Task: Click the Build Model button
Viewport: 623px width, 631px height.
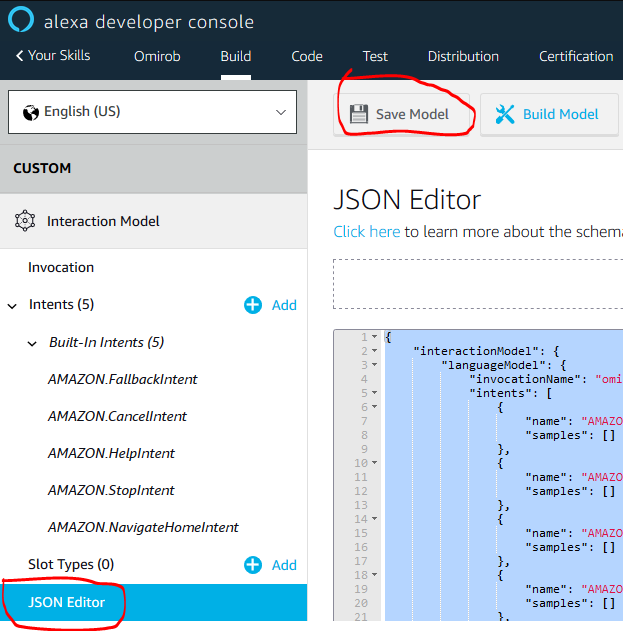Action: click(x=549, y=115)
